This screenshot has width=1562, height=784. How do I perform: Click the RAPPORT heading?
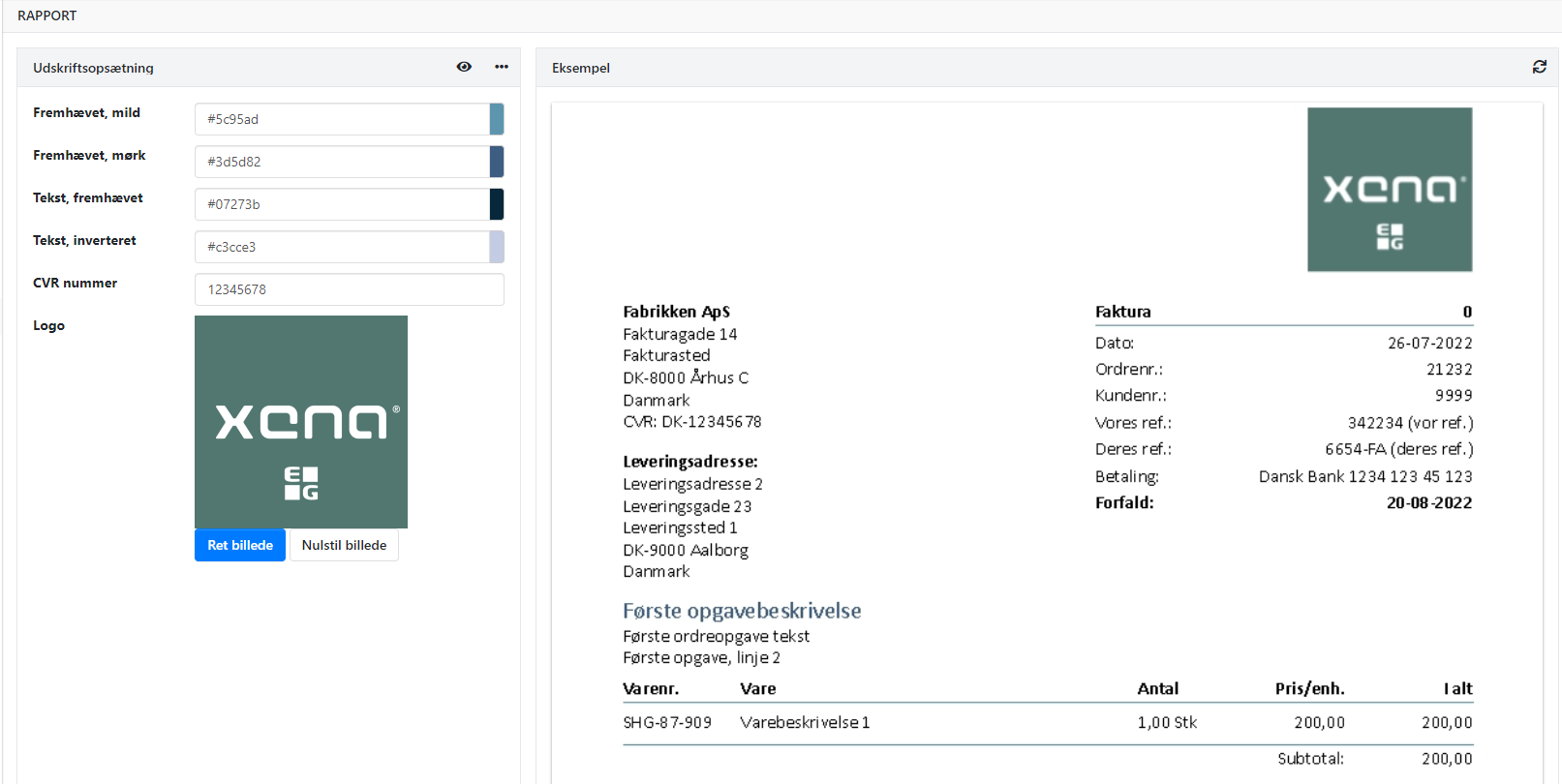tap(46, 15)
